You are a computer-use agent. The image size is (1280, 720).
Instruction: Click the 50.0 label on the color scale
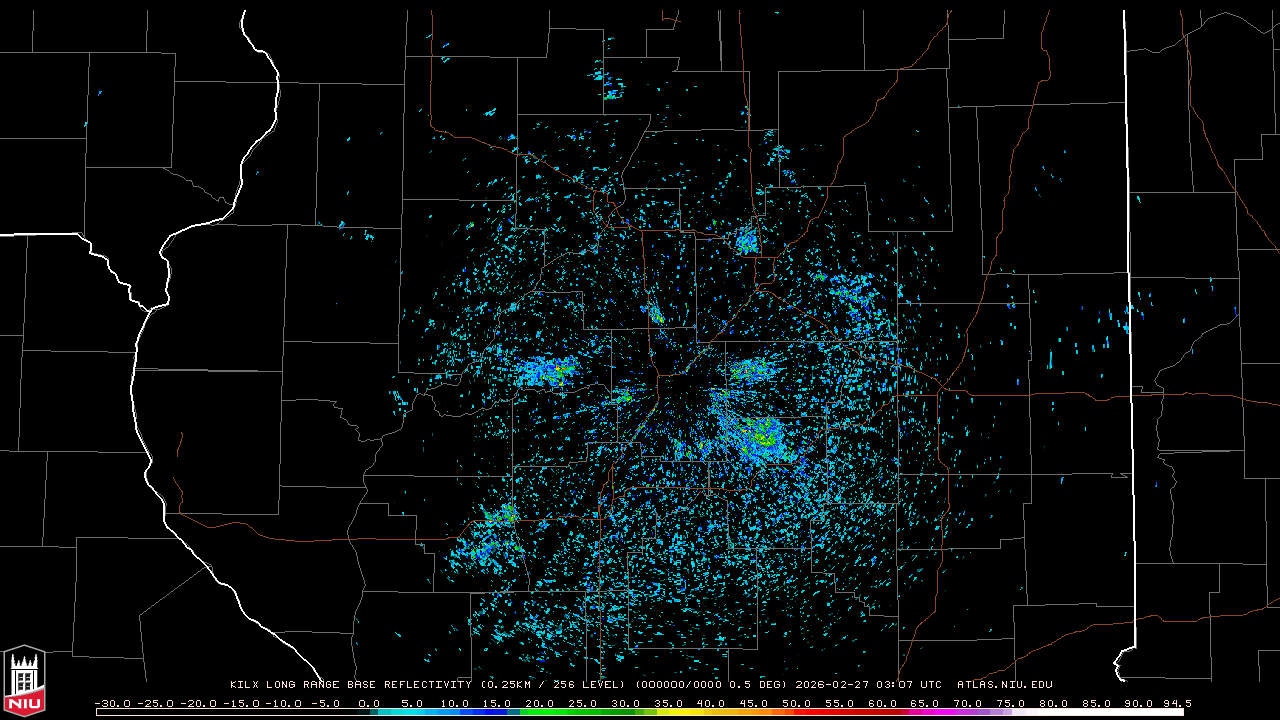tap(797, 703)
